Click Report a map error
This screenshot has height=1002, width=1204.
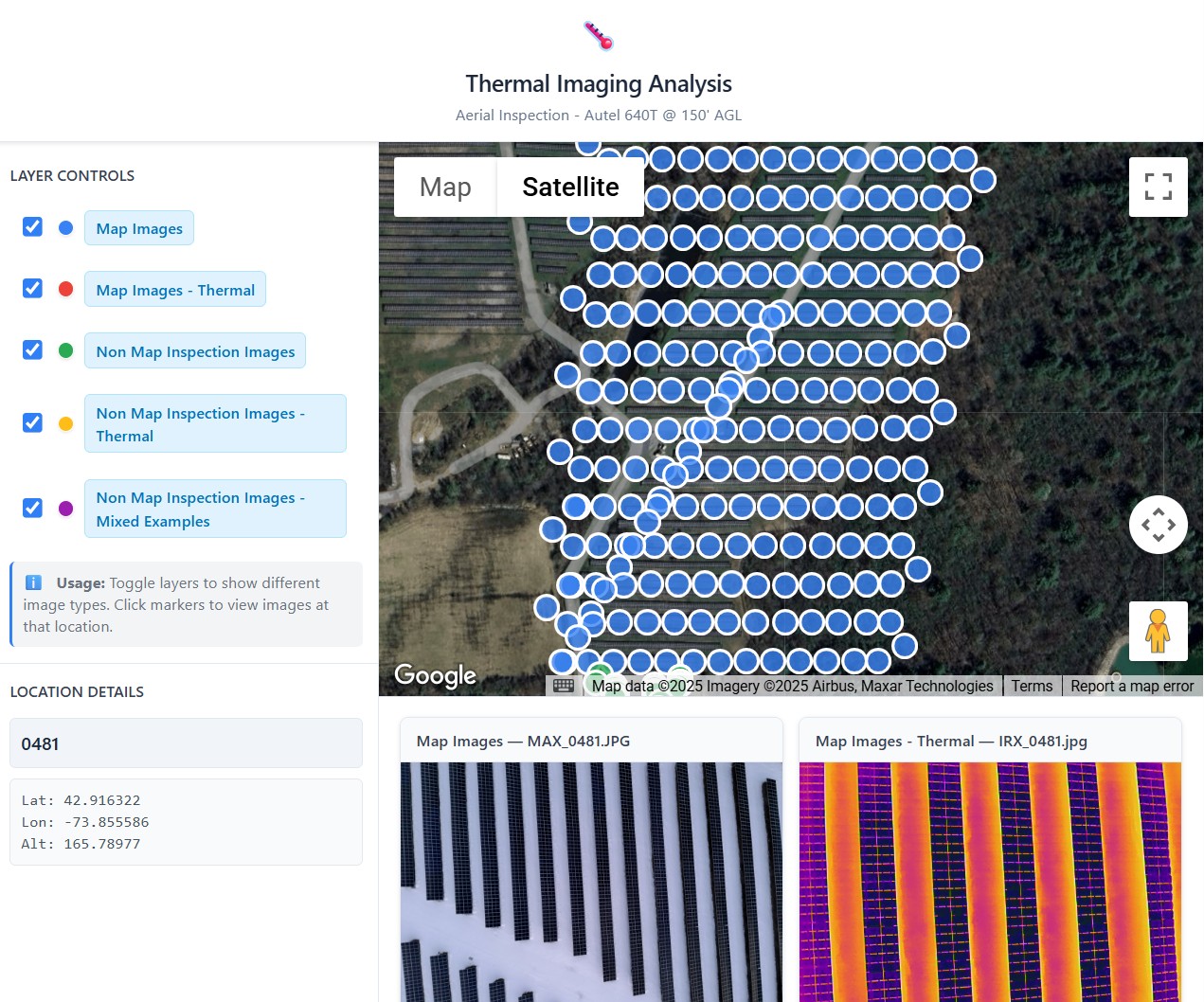pos(1132,685)
